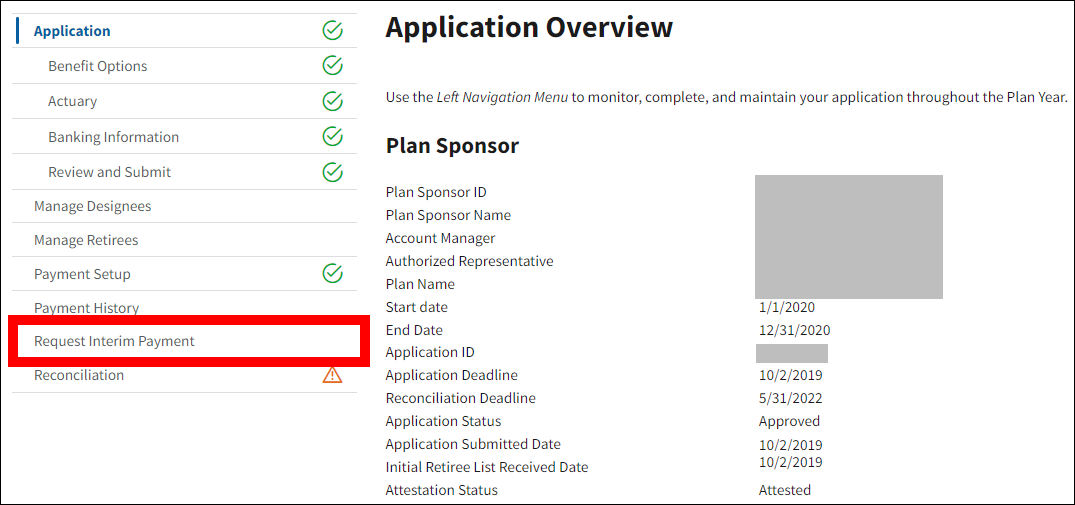Click the Actuary green checkmark icon
The height and width of the screenshot is (505, 1075).
click(x=333, y=101)
